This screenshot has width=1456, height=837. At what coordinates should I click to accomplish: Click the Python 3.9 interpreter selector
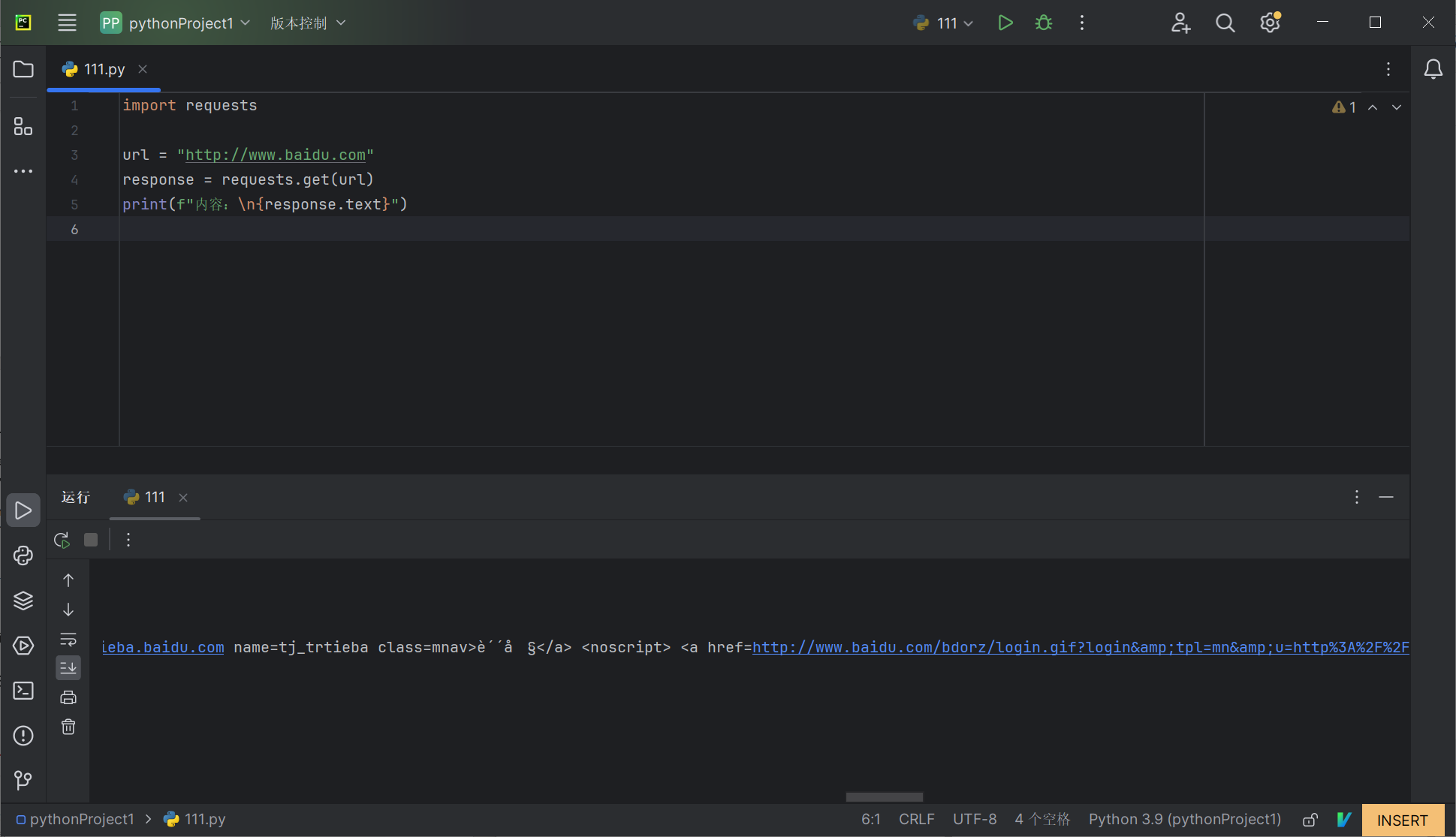click(1184, 820)
